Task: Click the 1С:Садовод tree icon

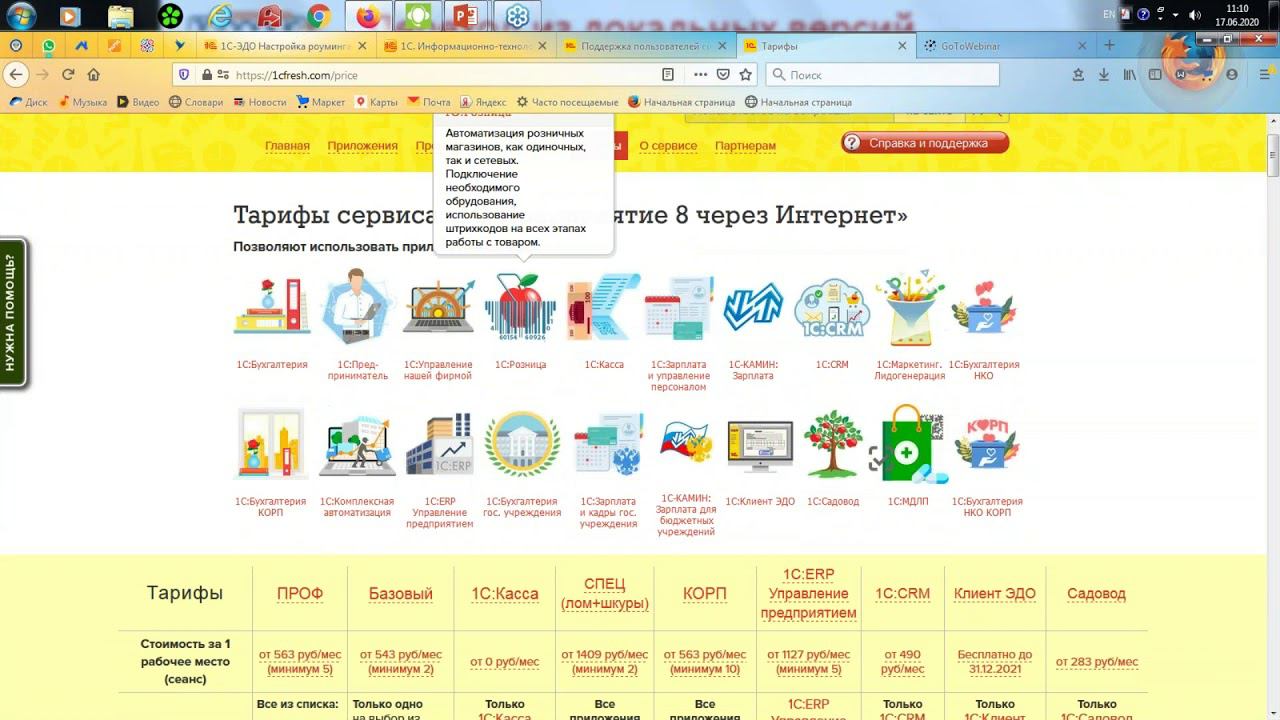Action: point(833,444)
